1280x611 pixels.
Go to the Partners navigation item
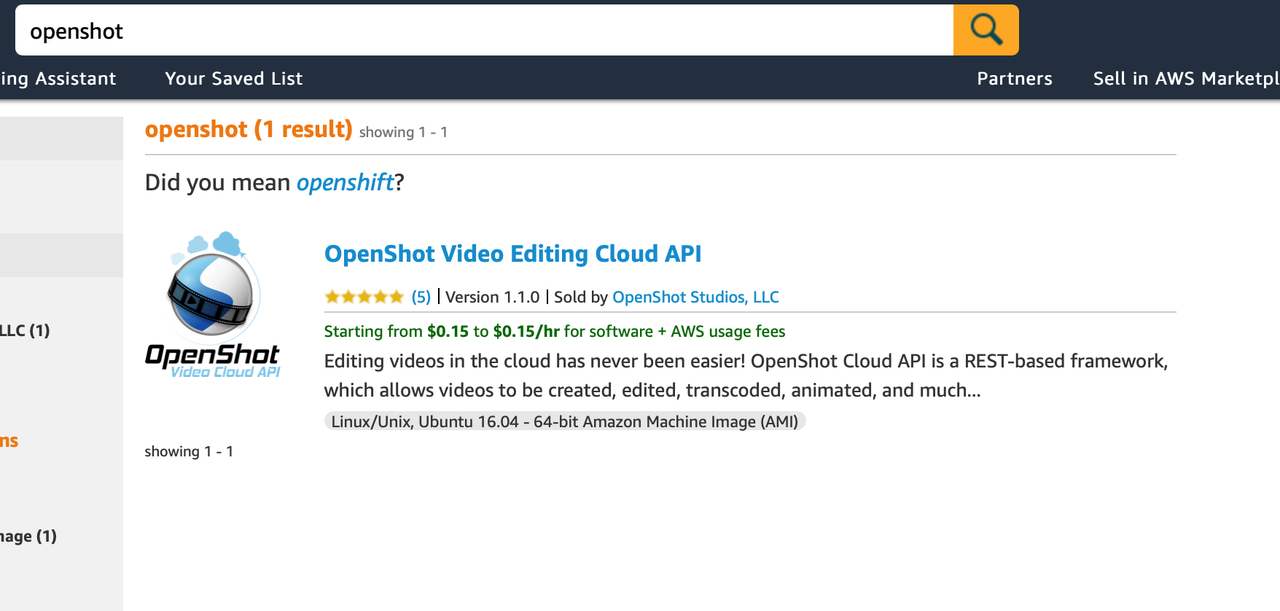point(1014,78)
